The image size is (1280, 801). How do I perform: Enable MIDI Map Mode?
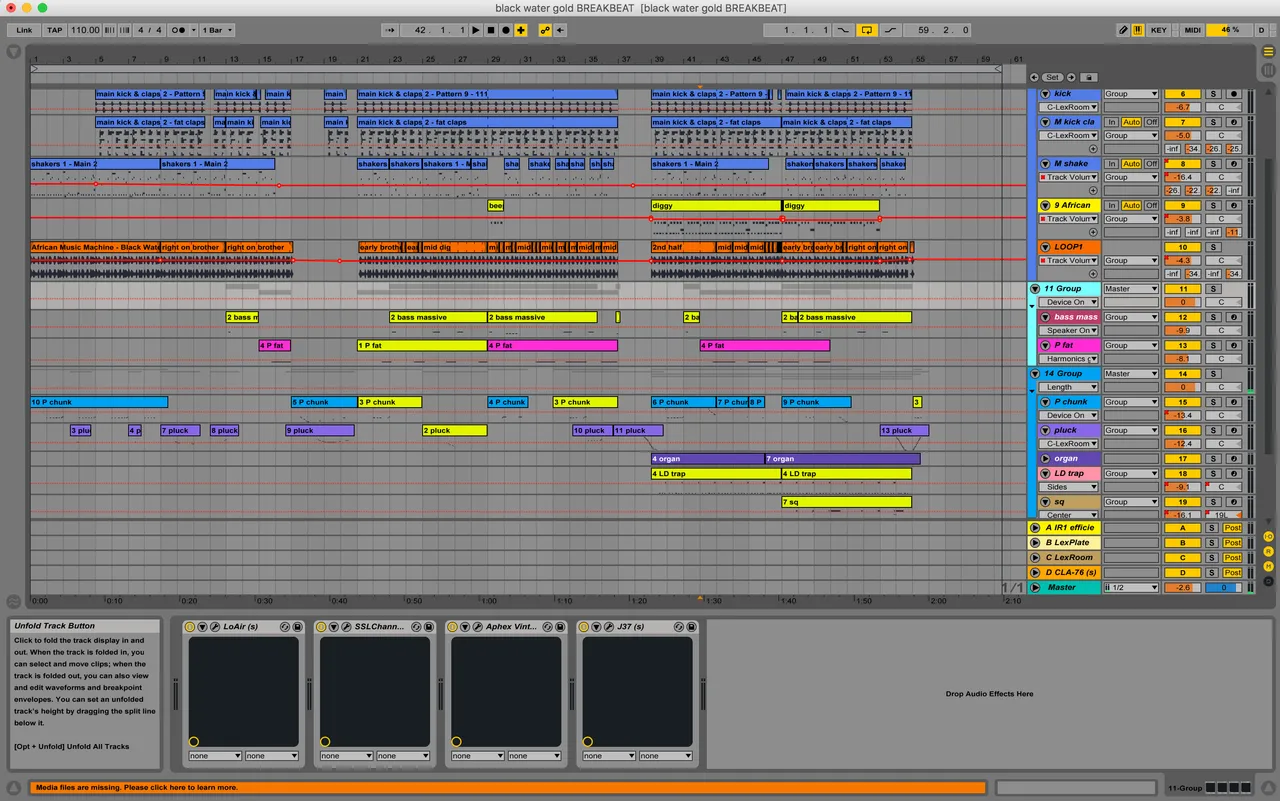(x=1192, y=30)
